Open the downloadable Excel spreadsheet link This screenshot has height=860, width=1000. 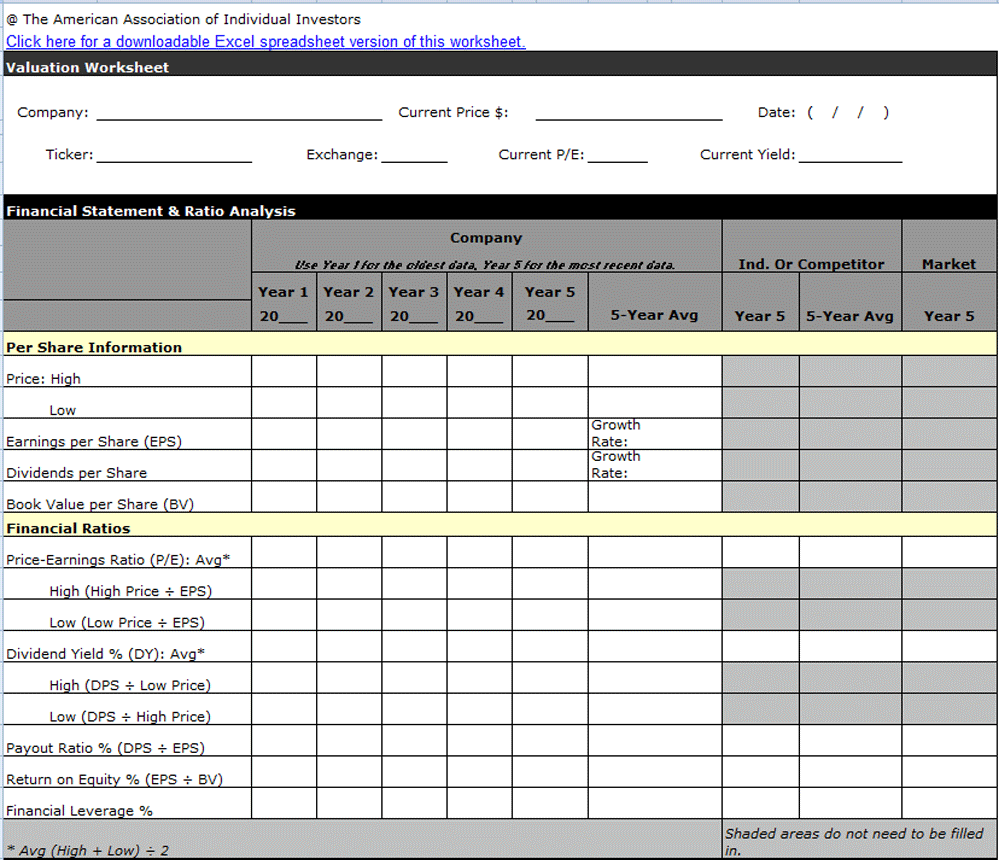click(x=266, y=41)
